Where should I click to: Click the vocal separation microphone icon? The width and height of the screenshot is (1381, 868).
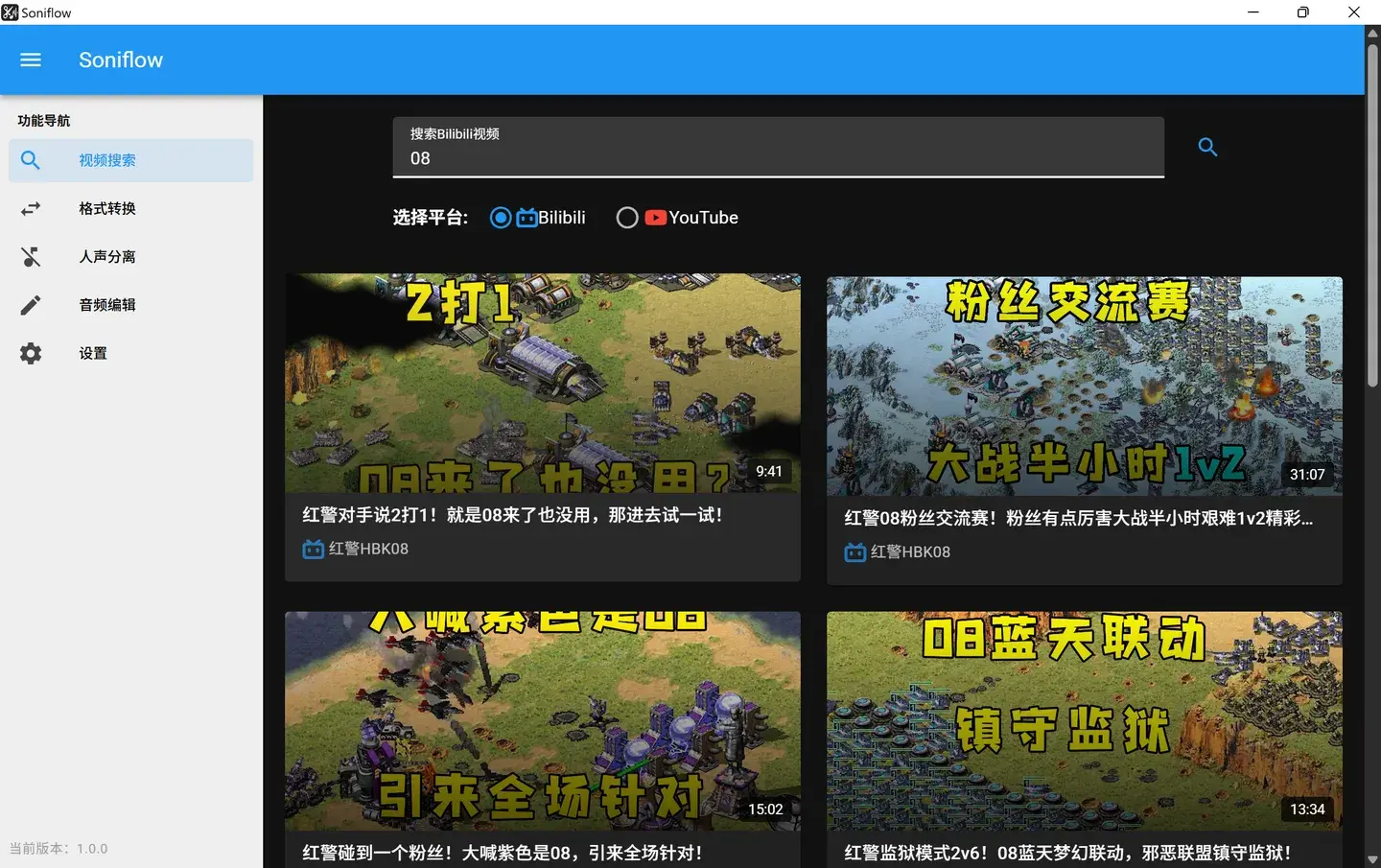click(x=31, y=257)
